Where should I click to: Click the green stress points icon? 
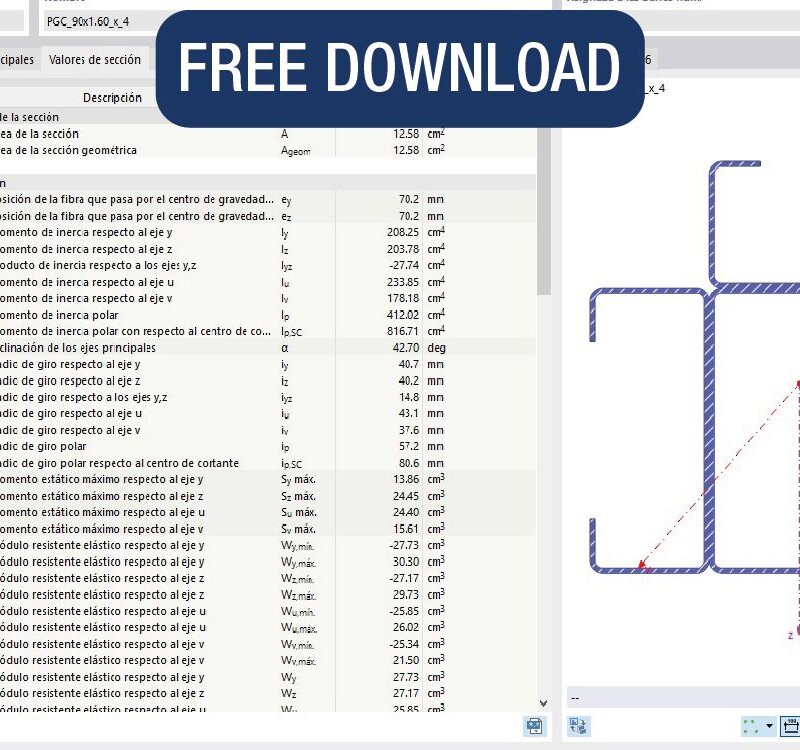751,726
